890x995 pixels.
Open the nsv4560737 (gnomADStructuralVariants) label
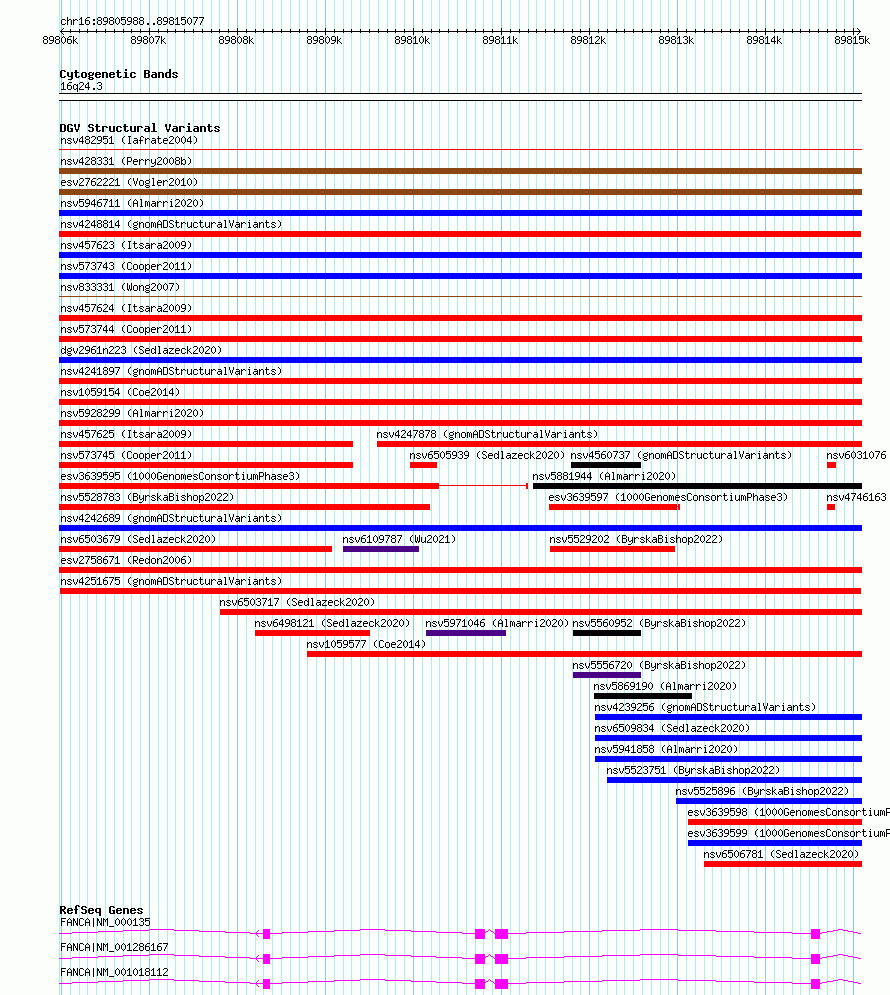[681, 454]
